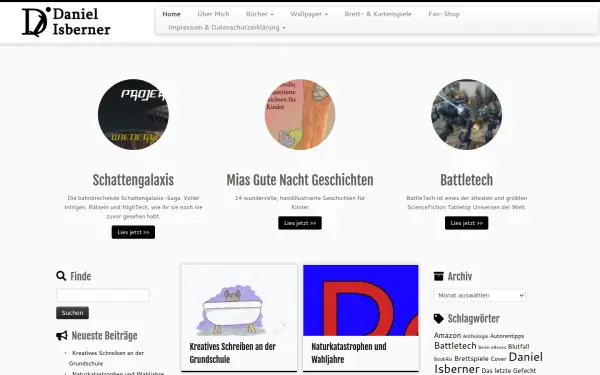Open the Fan-Shop menu item
The height and width of the screenshot is (375, 600).
click(444, 14)
